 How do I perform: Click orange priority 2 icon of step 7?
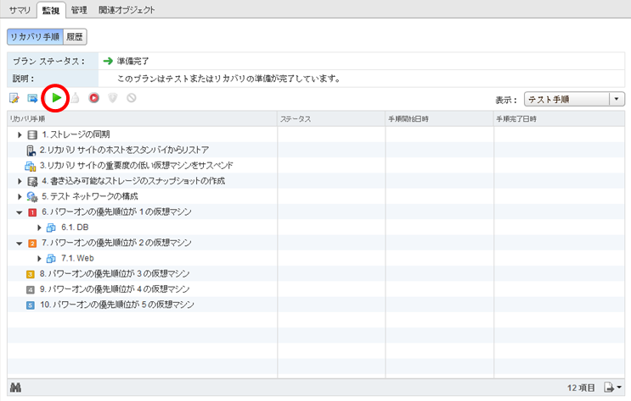tap(32, 243)
